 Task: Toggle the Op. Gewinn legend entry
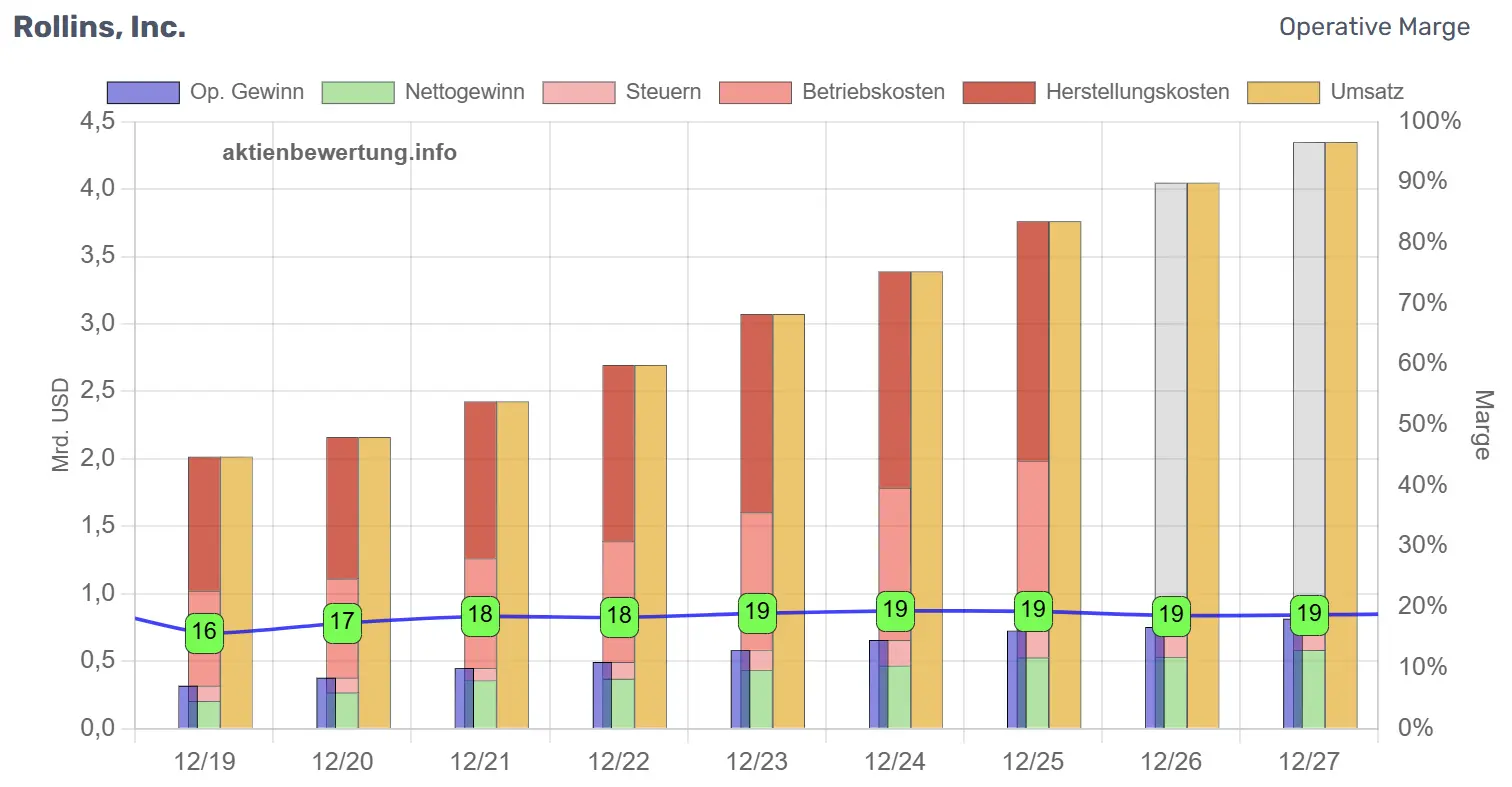pos(205,92)
